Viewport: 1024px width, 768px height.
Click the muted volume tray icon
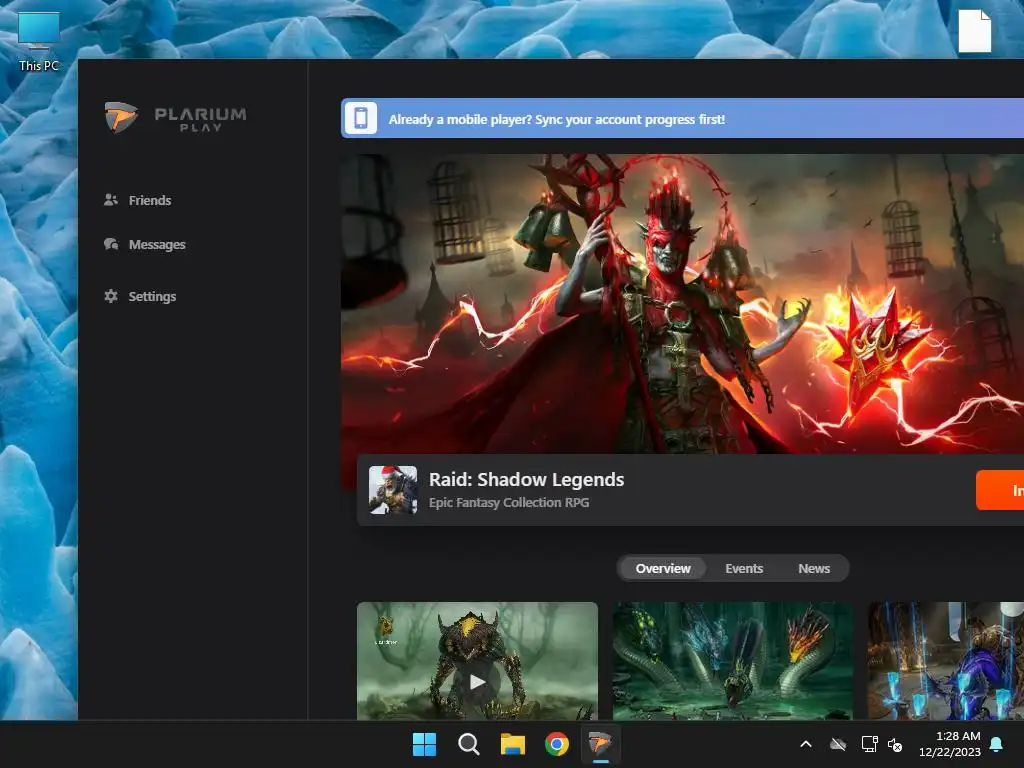click(x=895, y=744)
